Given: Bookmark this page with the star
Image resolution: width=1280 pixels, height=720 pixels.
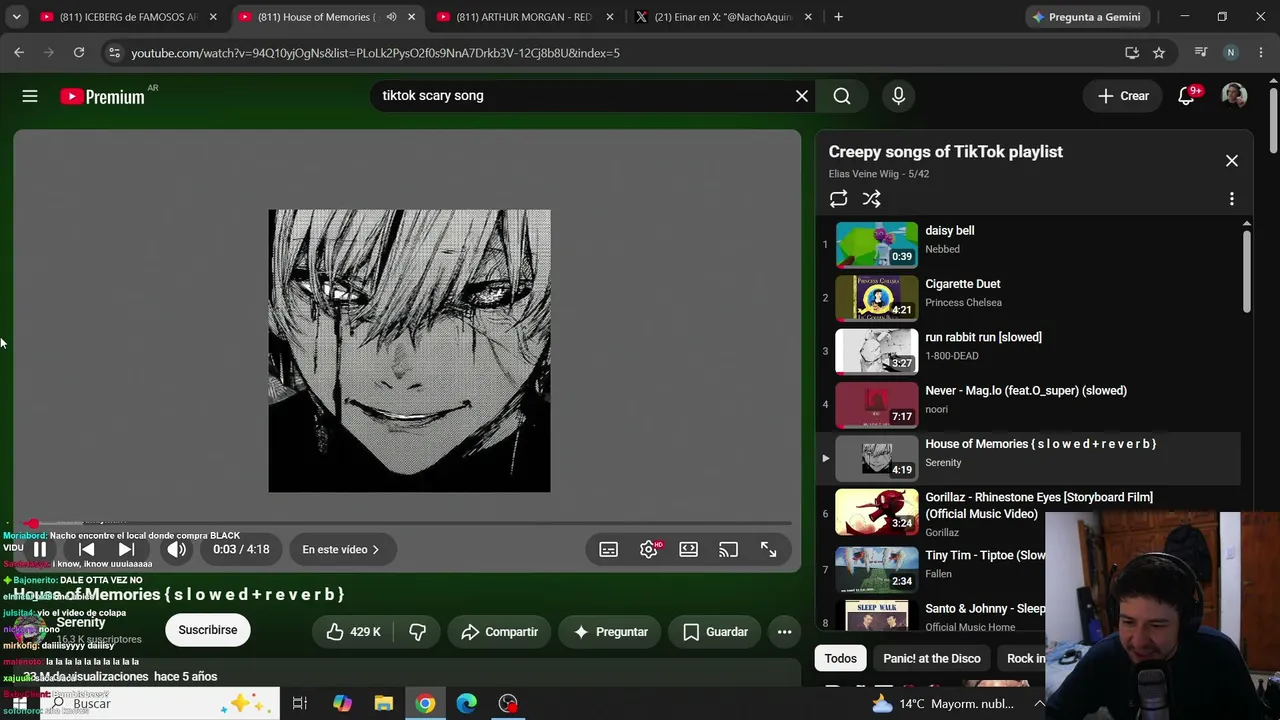Looking at the screenshot, I should (1159, 53).
